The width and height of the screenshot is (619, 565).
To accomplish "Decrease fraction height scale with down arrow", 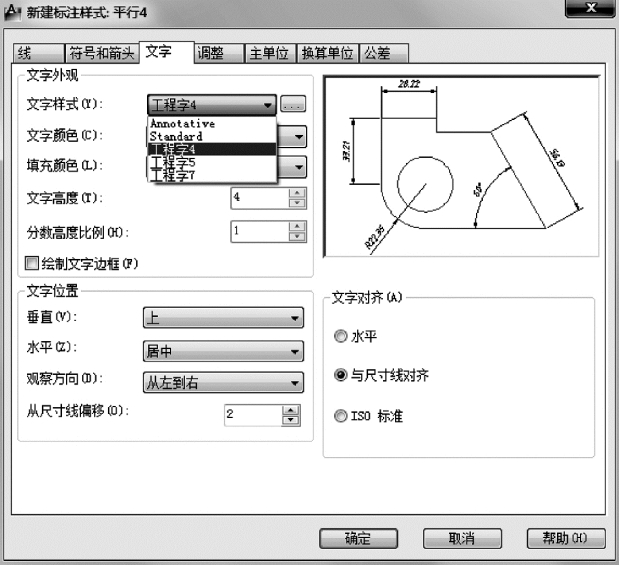I will click(x=295, y=237).
